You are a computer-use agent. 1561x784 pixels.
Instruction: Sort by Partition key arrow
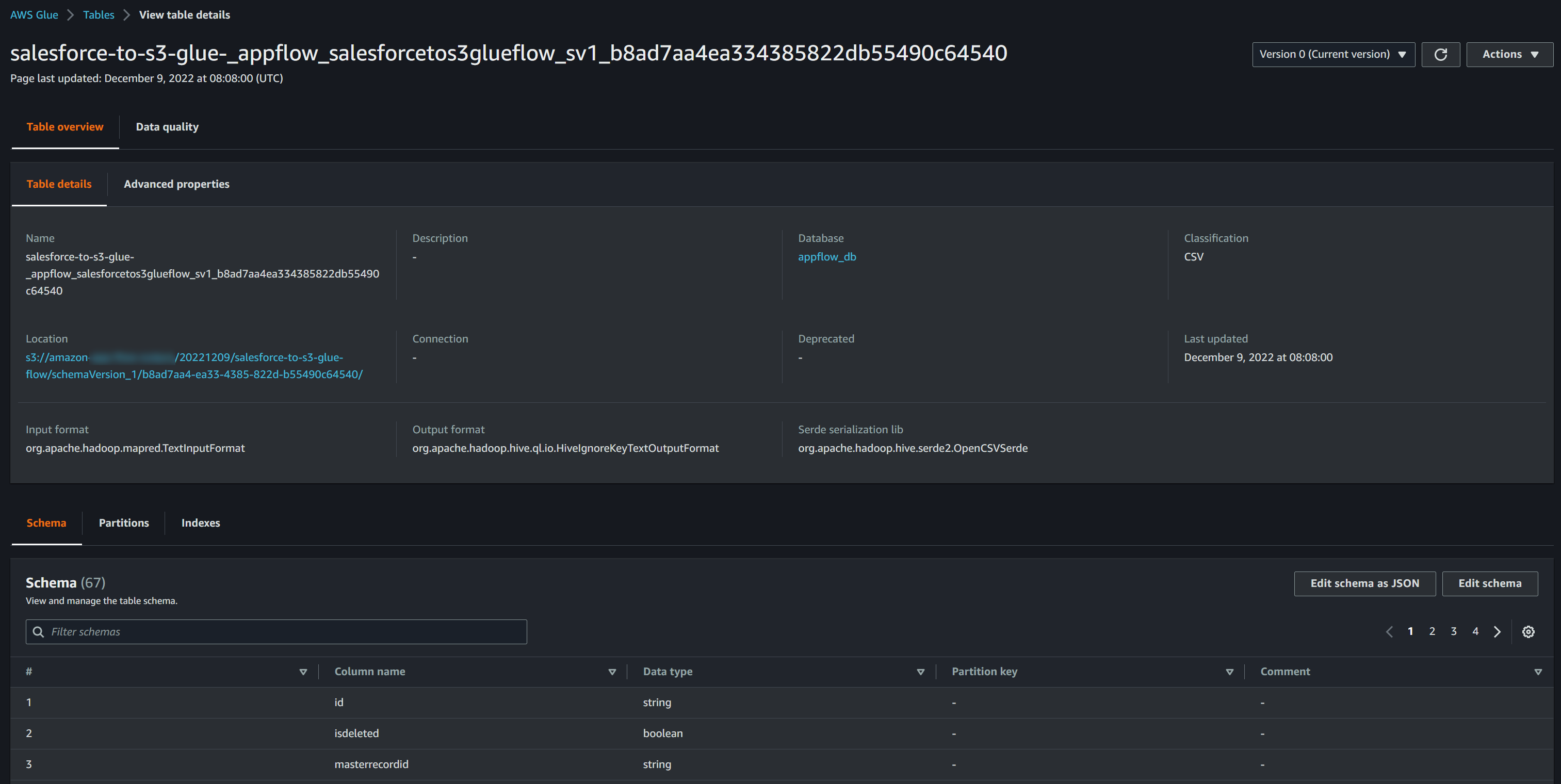pos(1229,672)
